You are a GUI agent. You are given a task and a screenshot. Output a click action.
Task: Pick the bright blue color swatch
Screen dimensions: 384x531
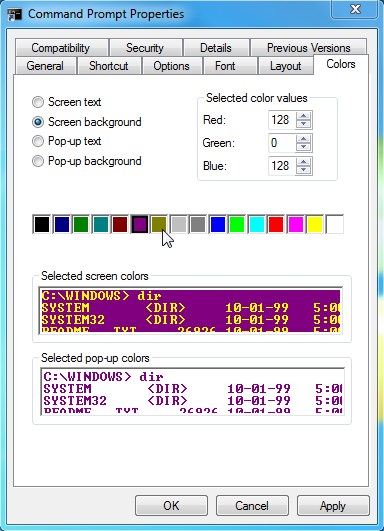[218, 224]
